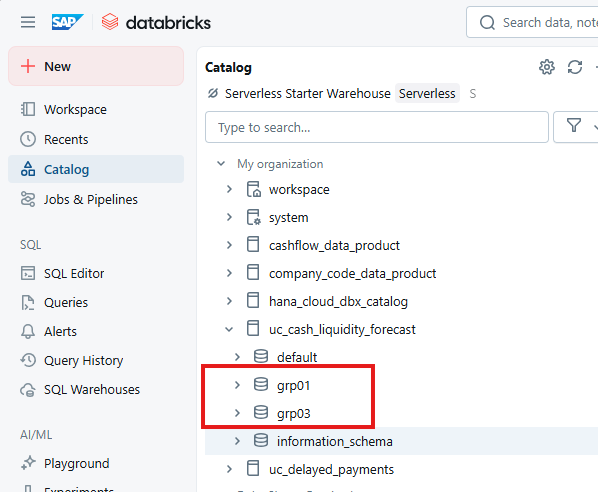Expand the cashflow_data_product catalog
Viewport: 598px width, 492px height.
click(x=229, y=245)
